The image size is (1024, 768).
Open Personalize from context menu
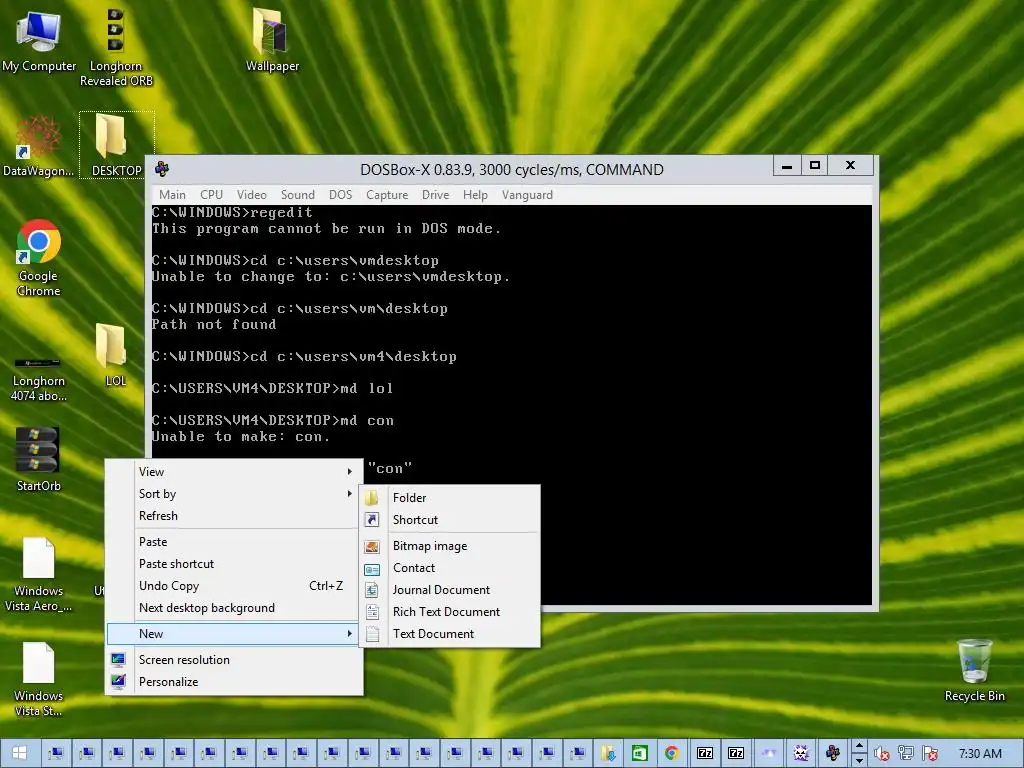click(x=234, y=682)
